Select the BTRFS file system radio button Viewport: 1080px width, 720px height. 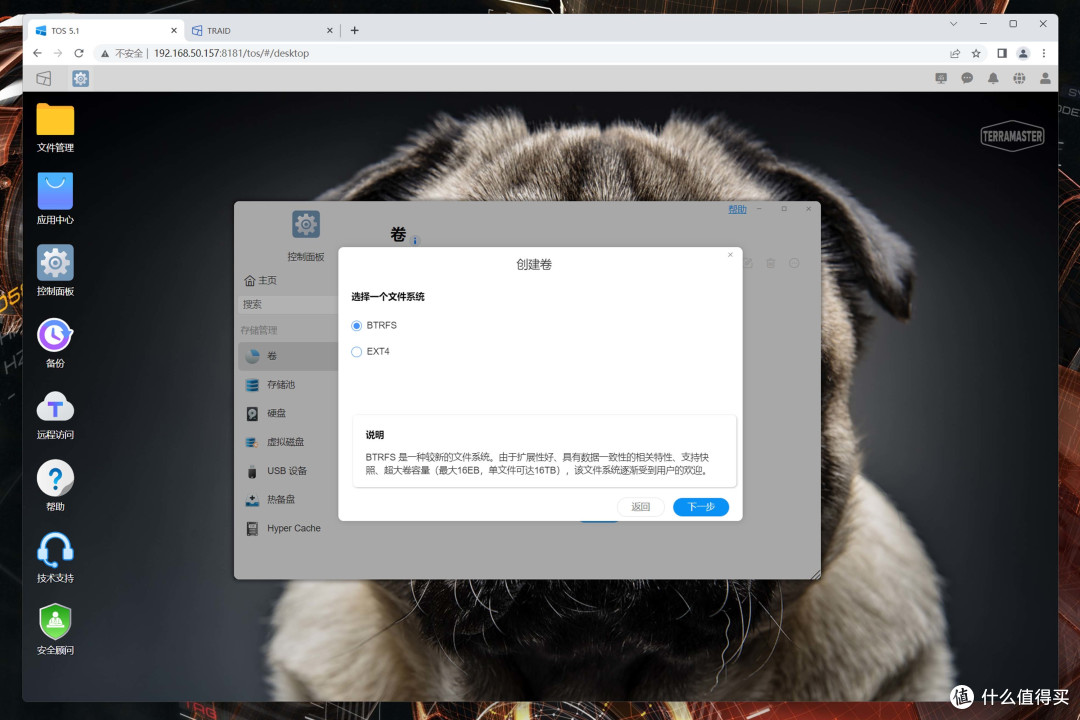[356, 325]
